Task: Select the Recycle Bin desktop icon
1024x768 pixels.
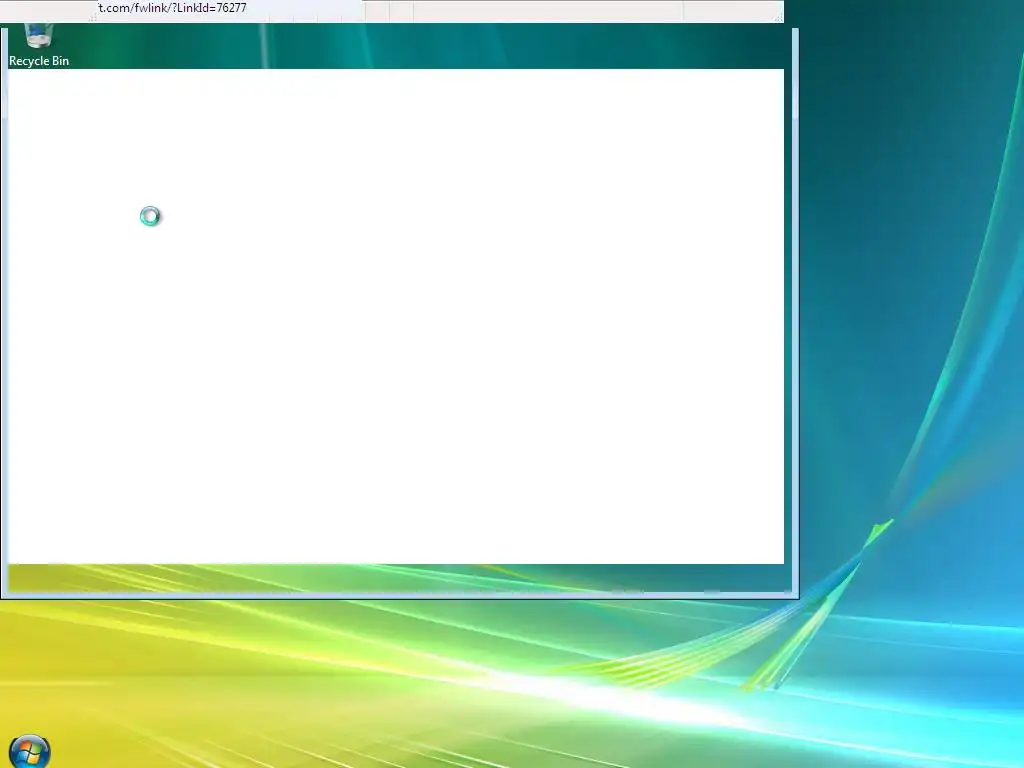Action: (39, 46)
